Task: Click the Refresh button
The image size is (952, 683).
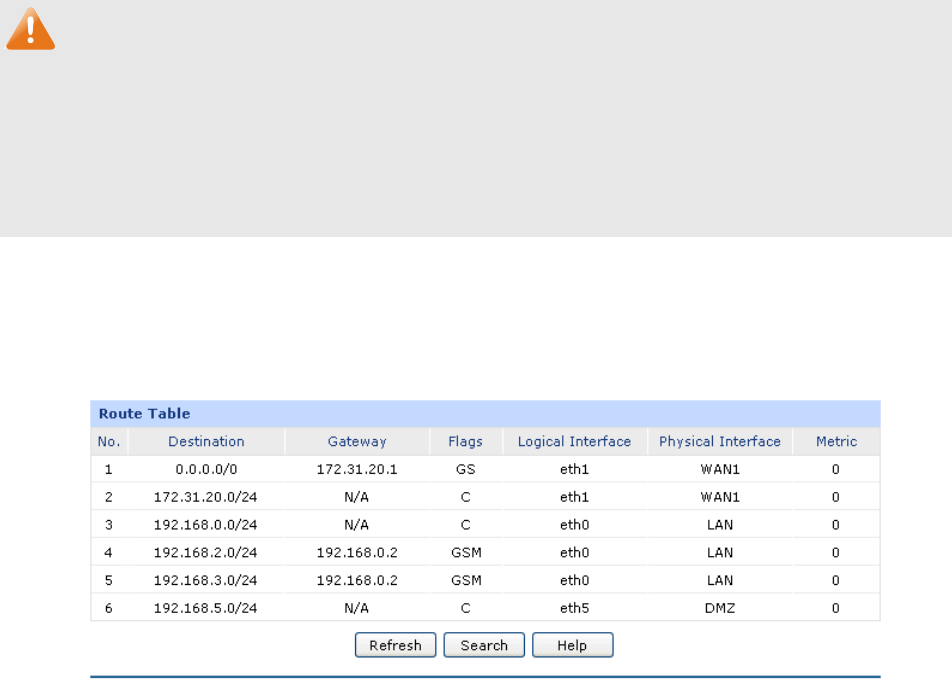Action: (x=395, y=645)
